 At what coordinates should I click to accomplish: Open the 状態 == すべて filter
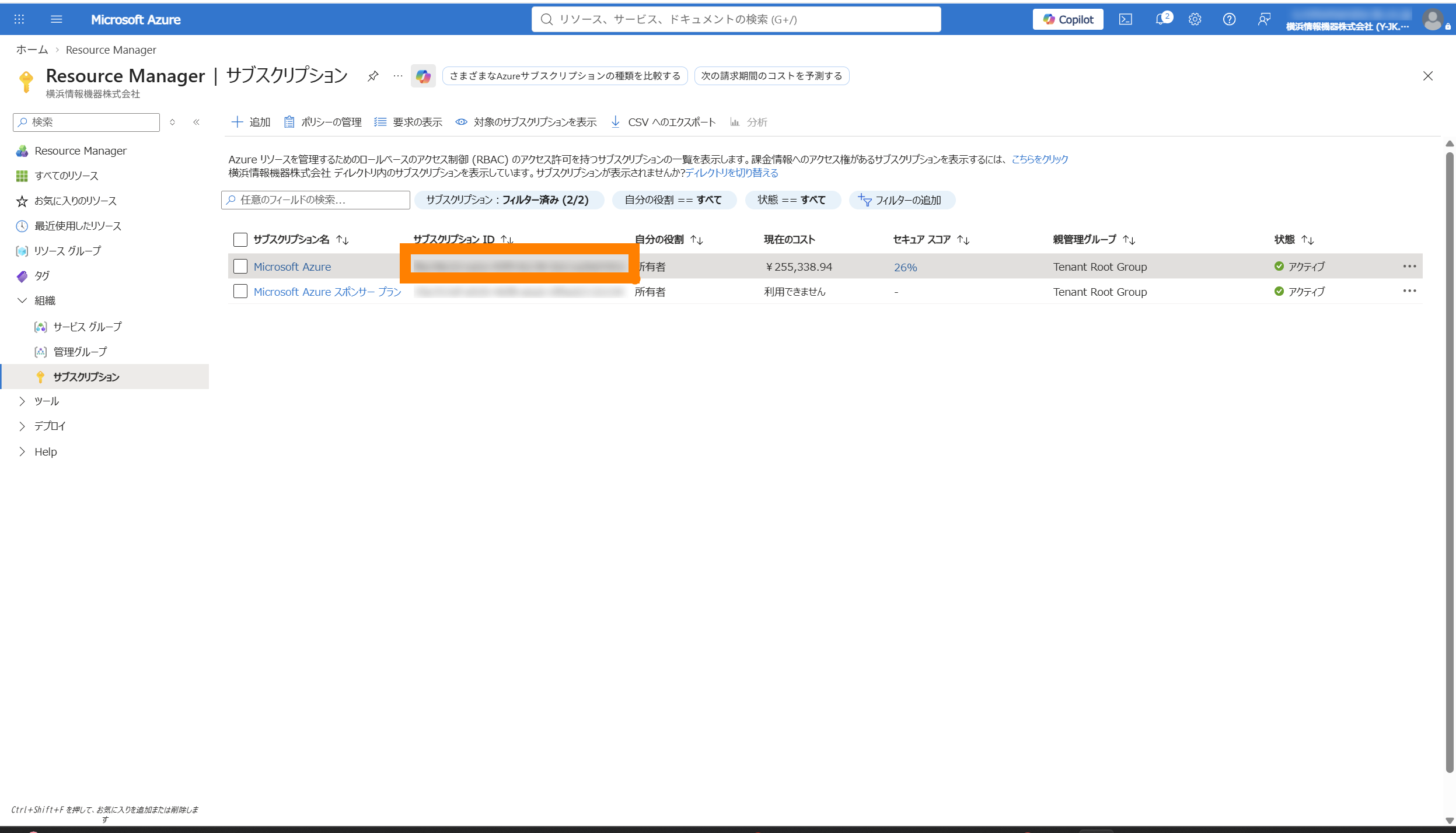[x=792, y=200]
